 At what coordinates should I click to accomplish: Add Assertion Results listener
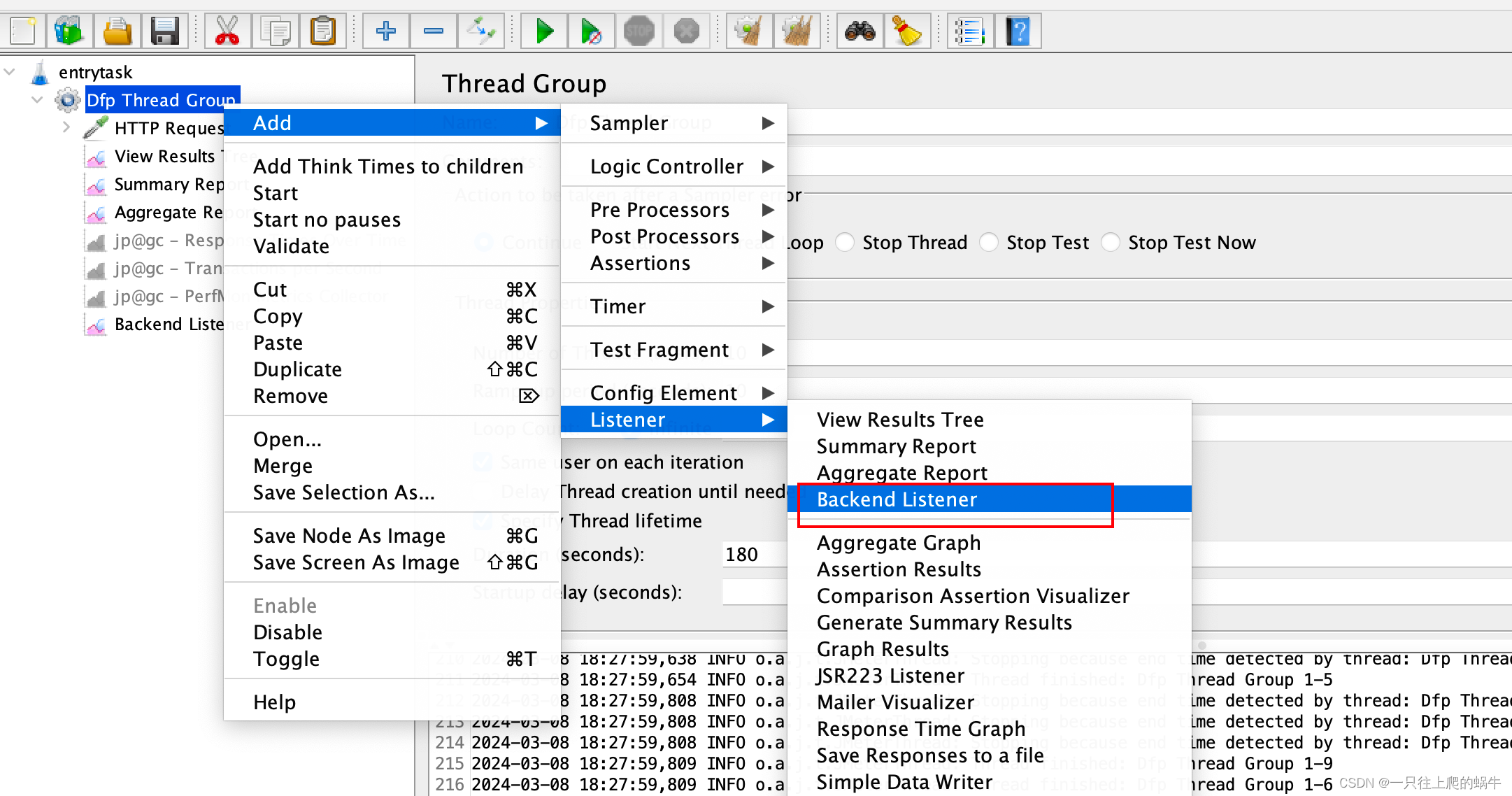pos(990,569)
